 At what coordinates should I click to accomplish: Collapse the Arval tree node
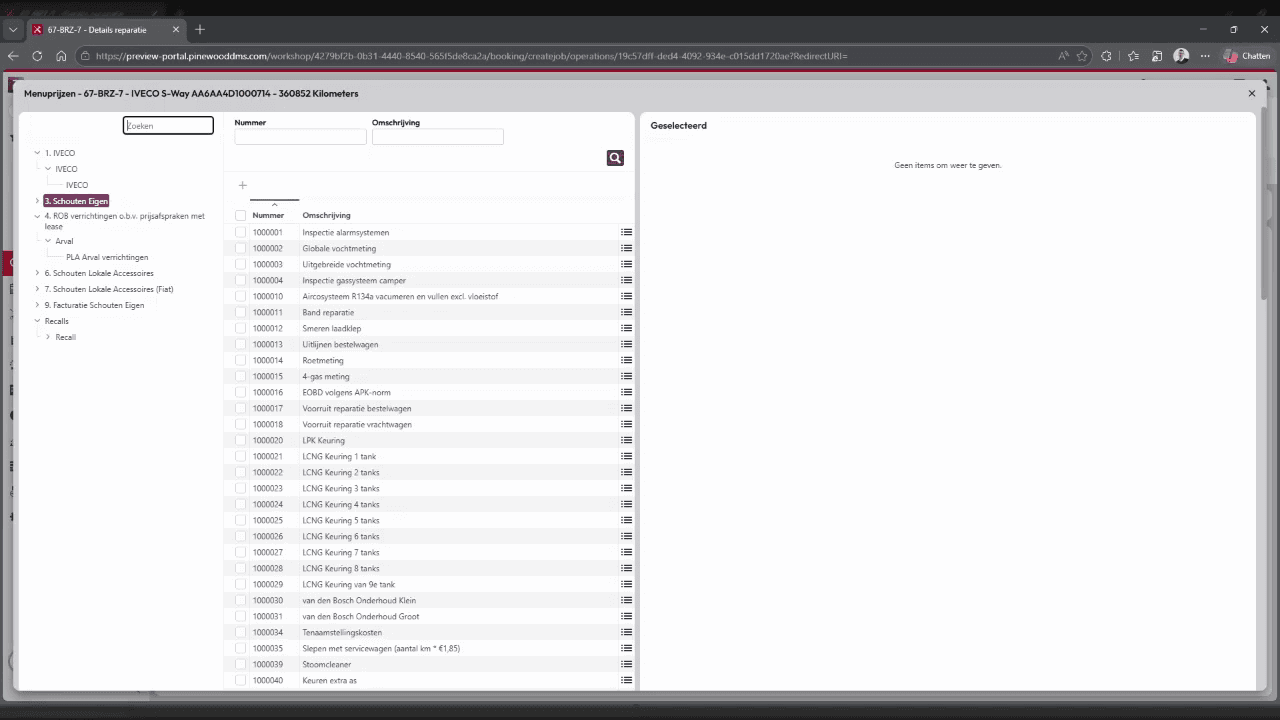pos(48,241)
